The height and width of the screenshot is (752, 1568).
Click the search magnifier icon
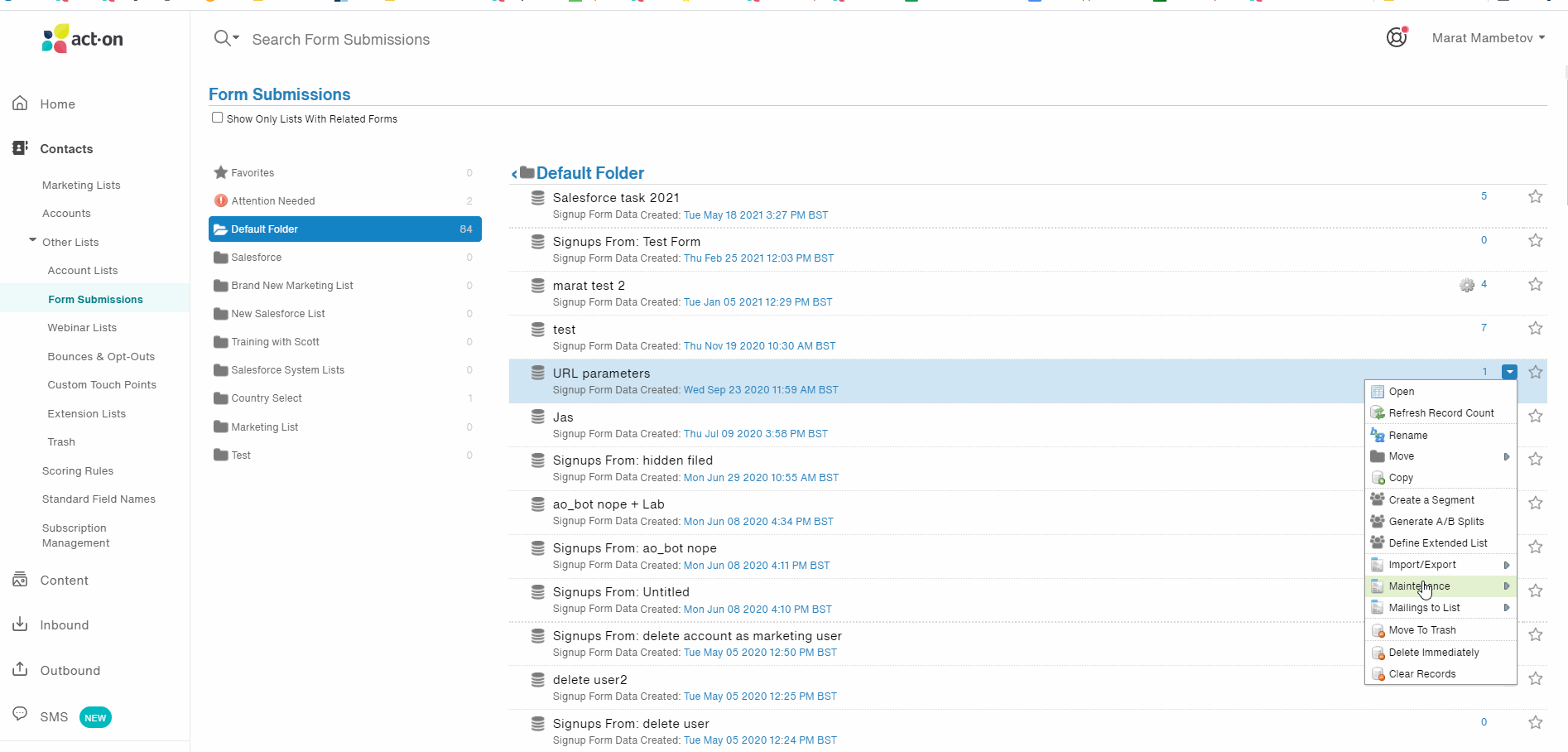click(221, 38)
